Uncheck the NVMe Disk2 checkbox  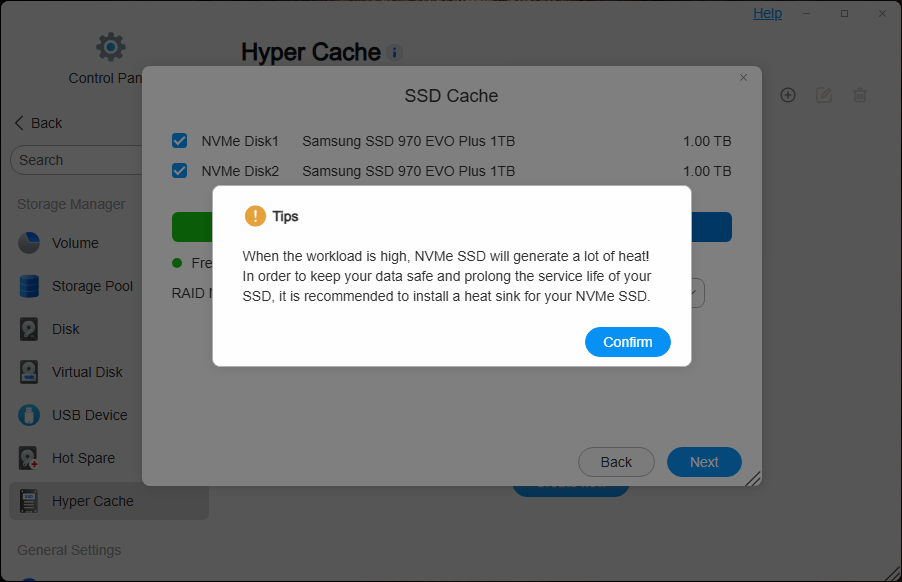(180, 171)
